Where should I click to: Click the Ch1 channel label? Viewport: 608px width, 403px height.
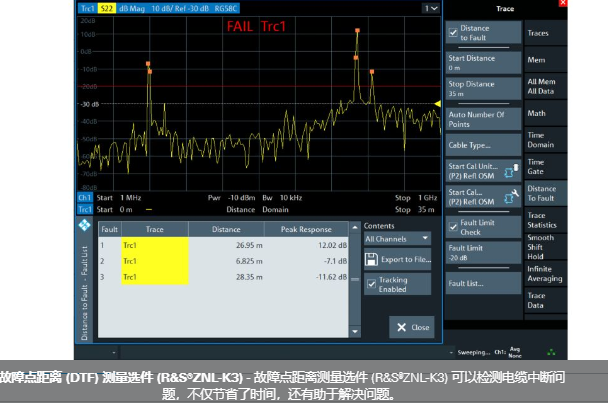(85, 198)
